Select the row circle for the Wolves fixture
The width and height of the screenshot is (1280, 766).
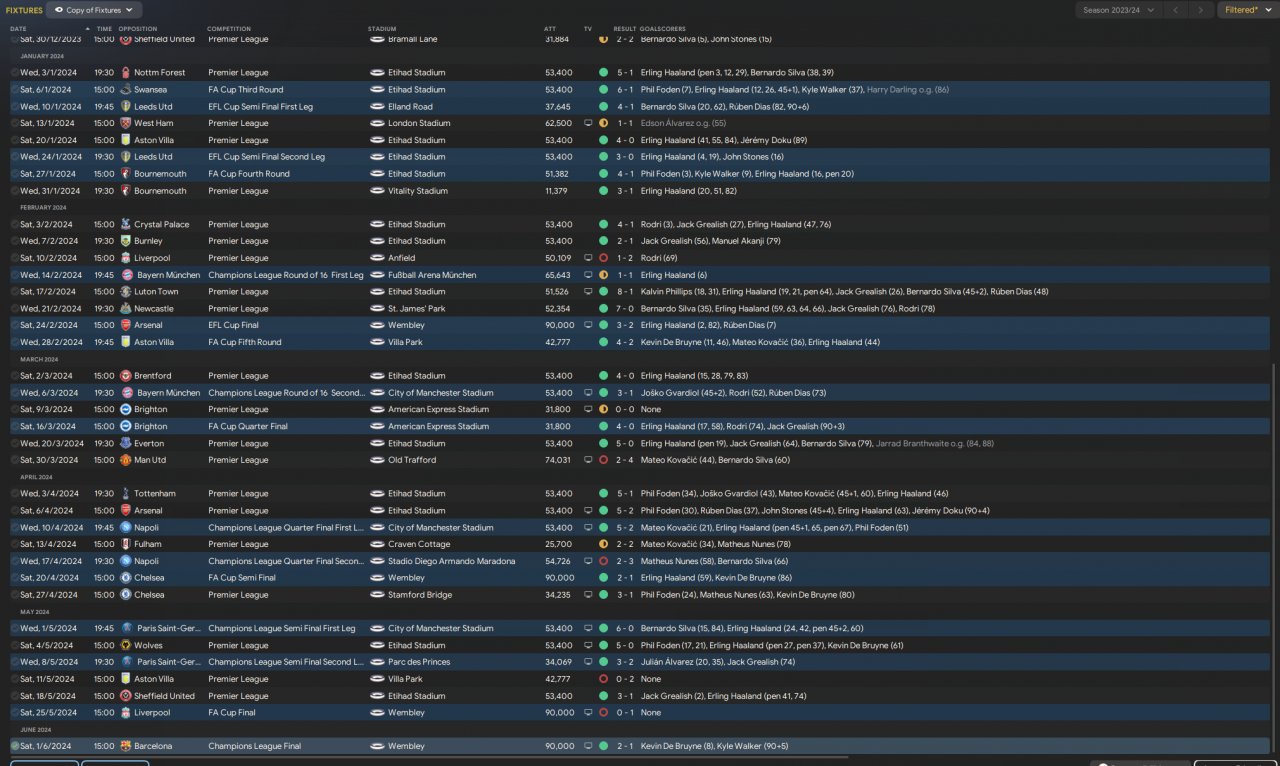[15, 645]
